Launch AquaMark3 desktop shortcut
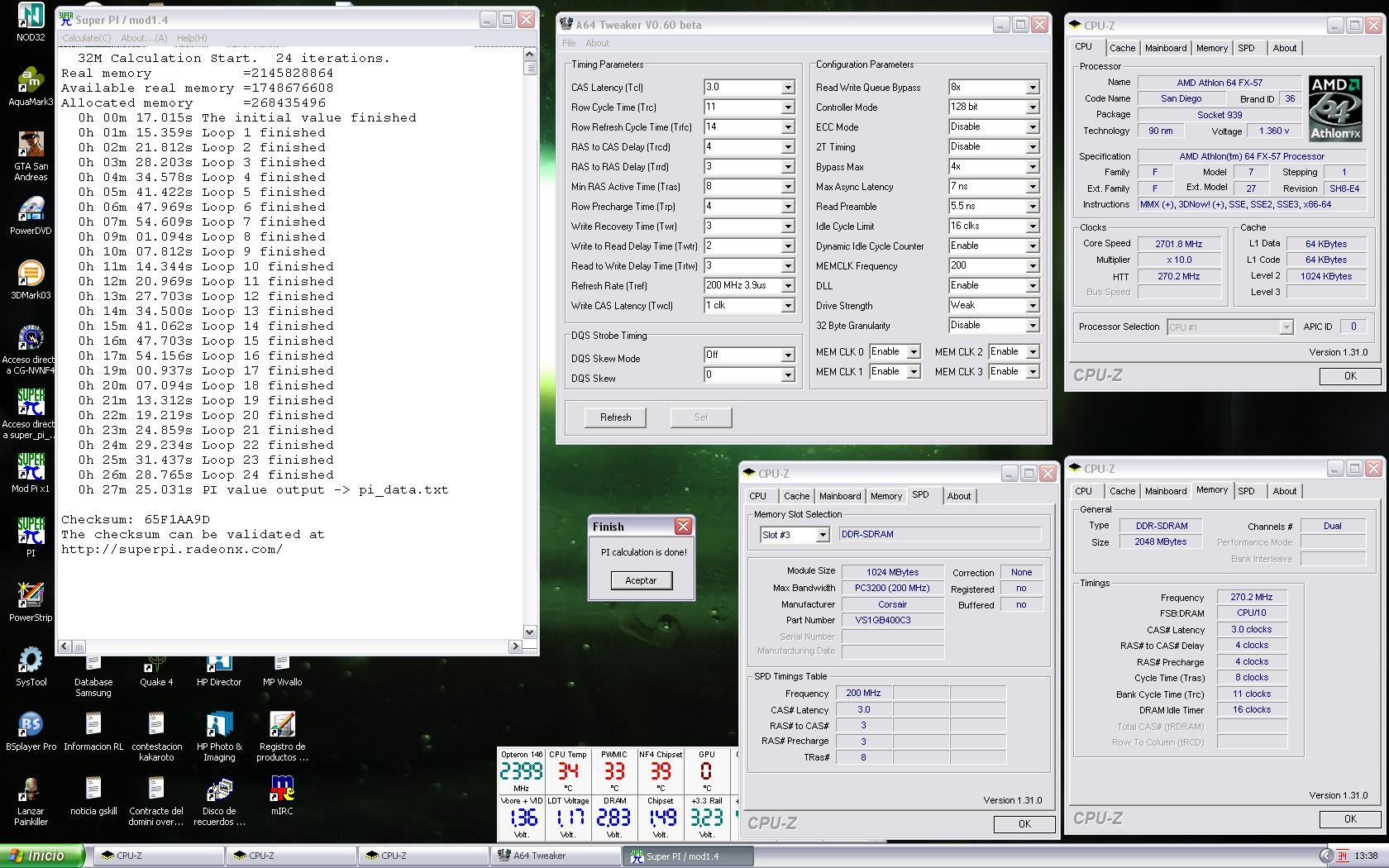 (x=31, y=88)
